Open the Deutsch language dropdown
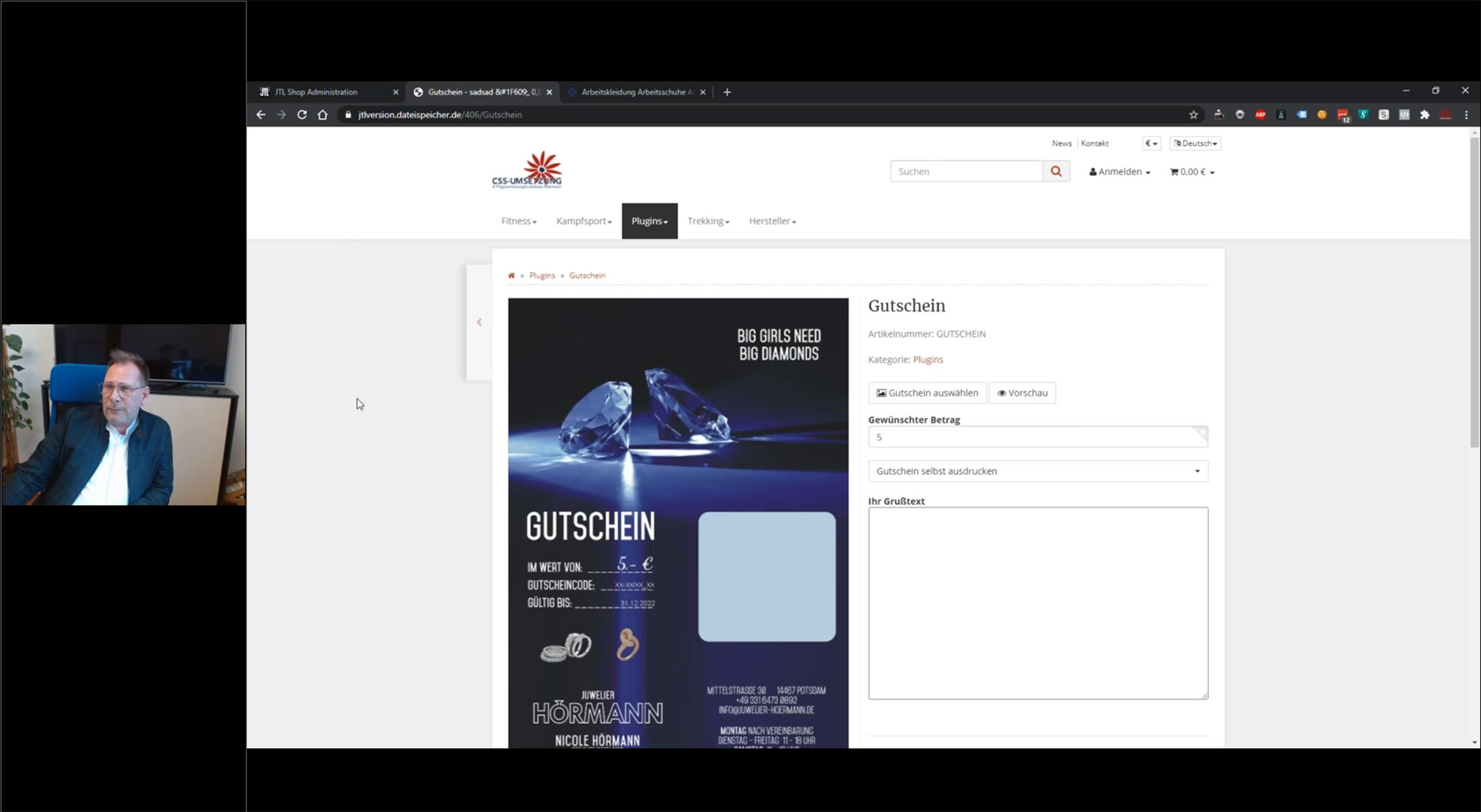 coord(1195,143)
